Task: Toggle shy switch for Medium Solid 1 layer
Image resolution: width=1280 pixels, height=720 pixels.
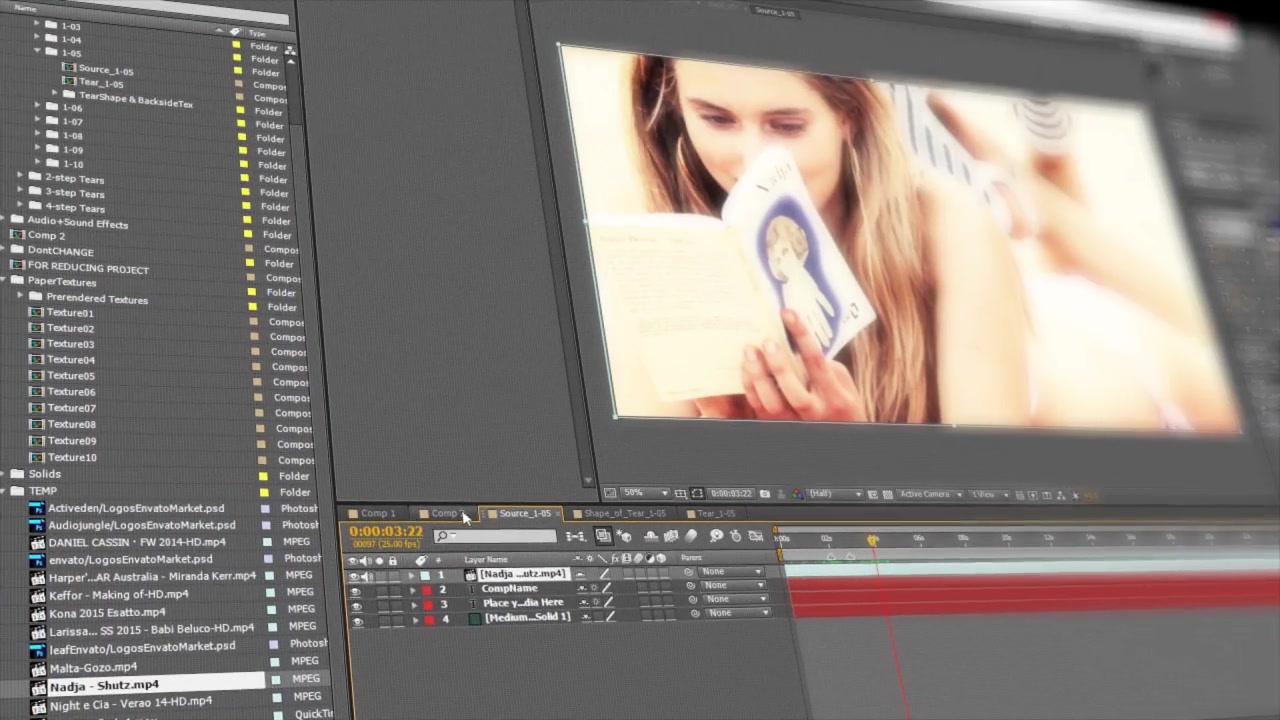Action: pyautogui.click(x=585, y=617)
